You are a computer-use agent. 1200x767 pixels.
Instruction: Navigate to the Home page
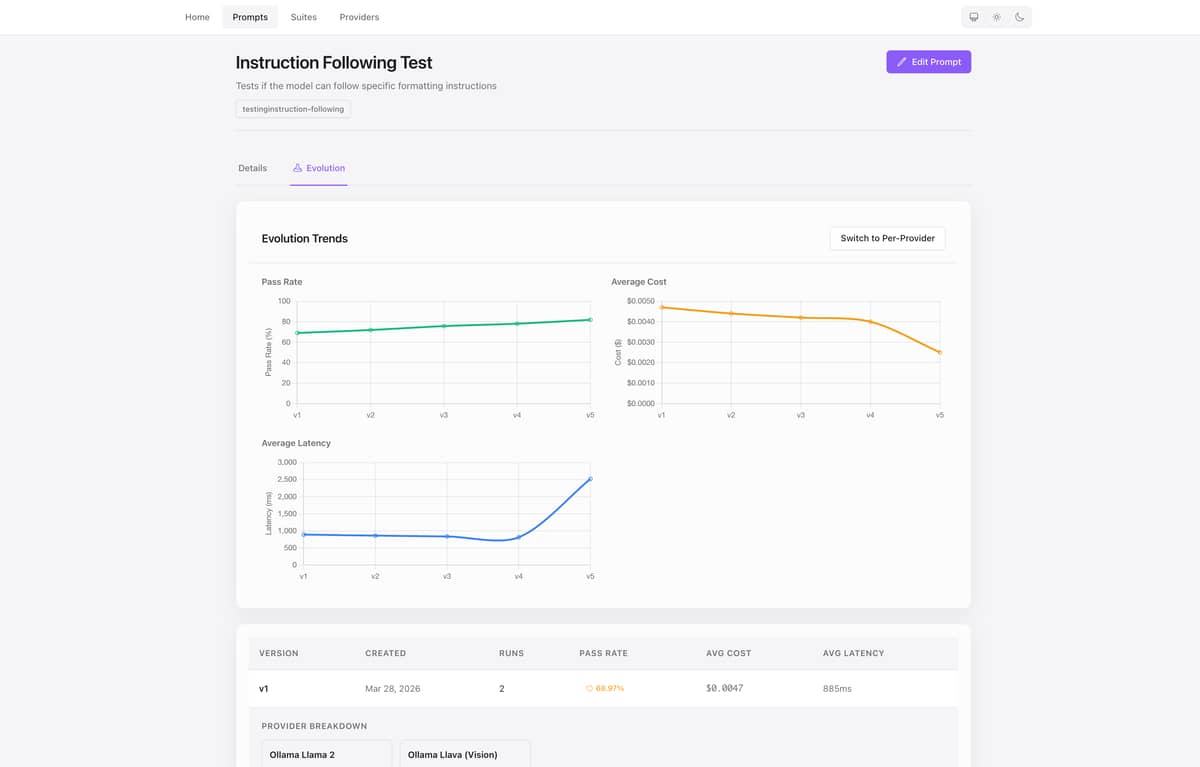[x=197, y=17]
